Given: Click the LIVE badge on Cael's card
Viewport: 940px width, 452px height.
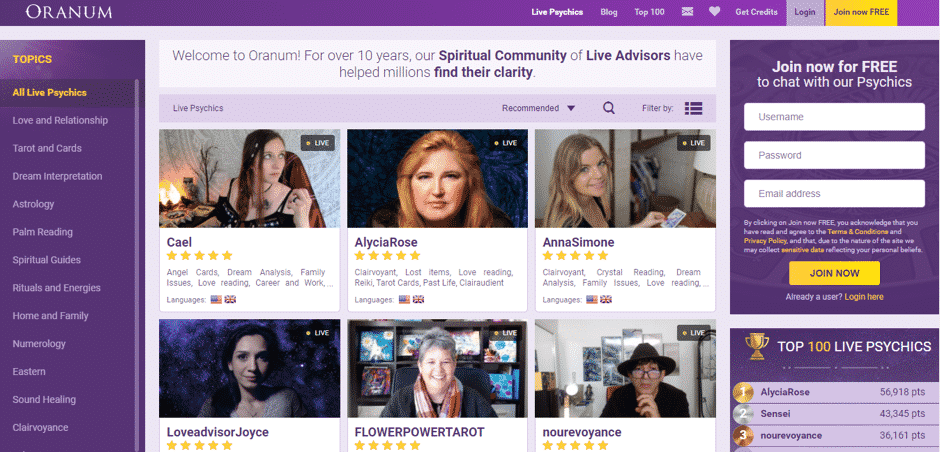Looking at the screenshot, I should tap(318, 143).
